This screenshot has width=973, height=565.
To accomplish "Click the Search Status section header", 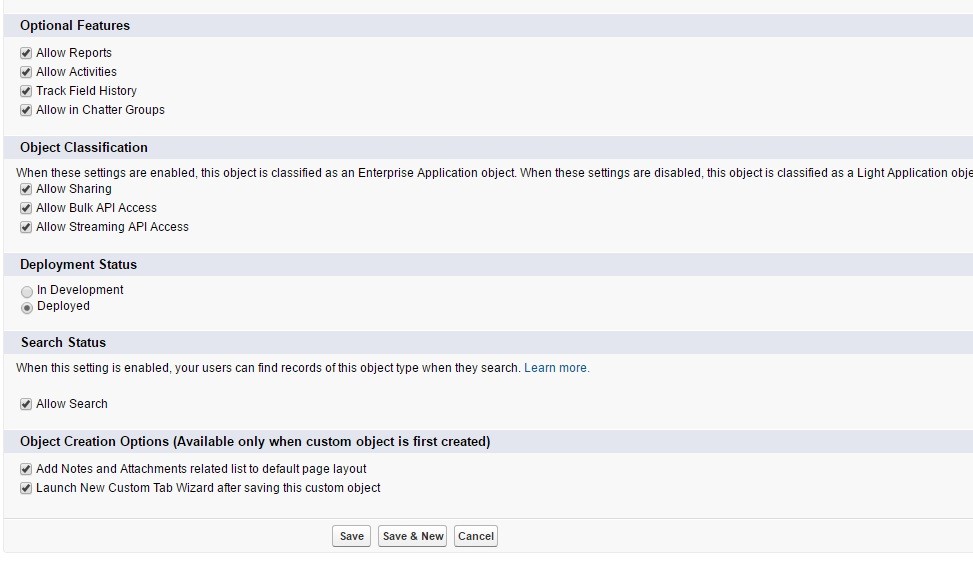I will [x=63, y=342].
